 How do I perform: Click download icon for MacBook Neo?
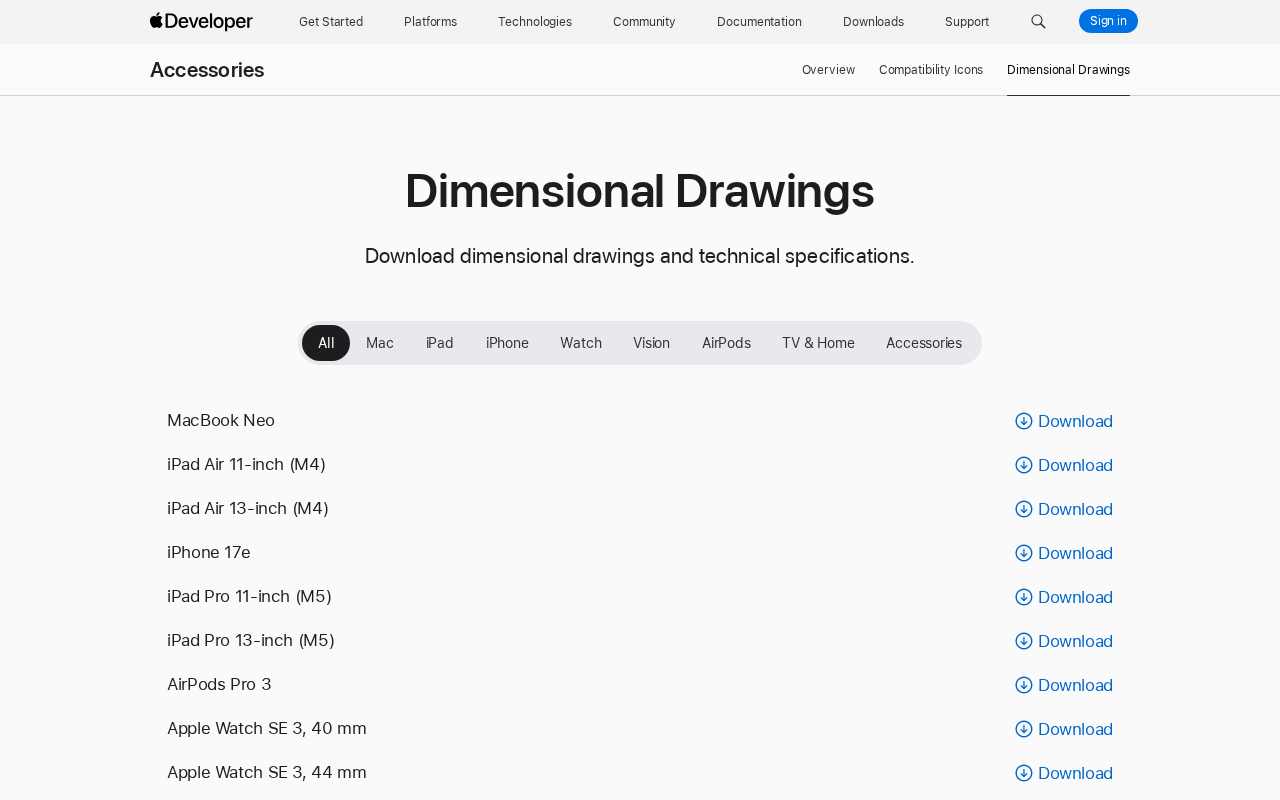point(1024,421)
